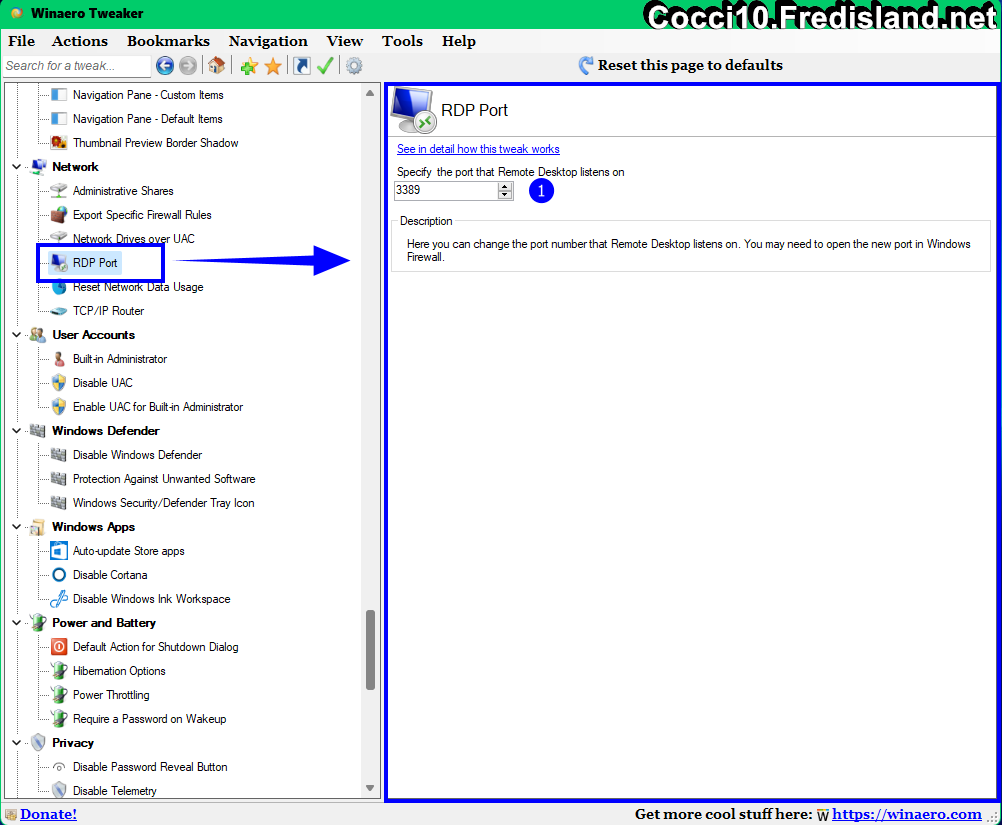The height and width of the screenshot is (825, 1002).
Task: Click the Reset Network Data Usage icon
Action: coord(59,288)
